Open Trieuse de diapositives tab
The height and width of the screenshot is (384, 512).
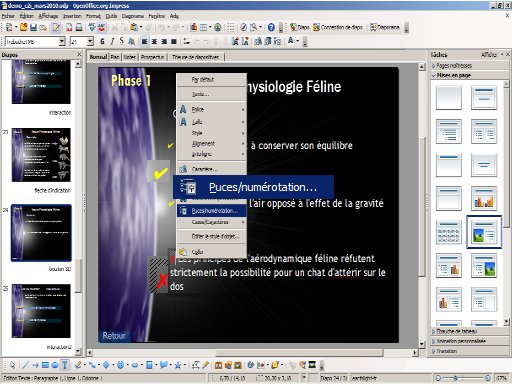[196, 57]
